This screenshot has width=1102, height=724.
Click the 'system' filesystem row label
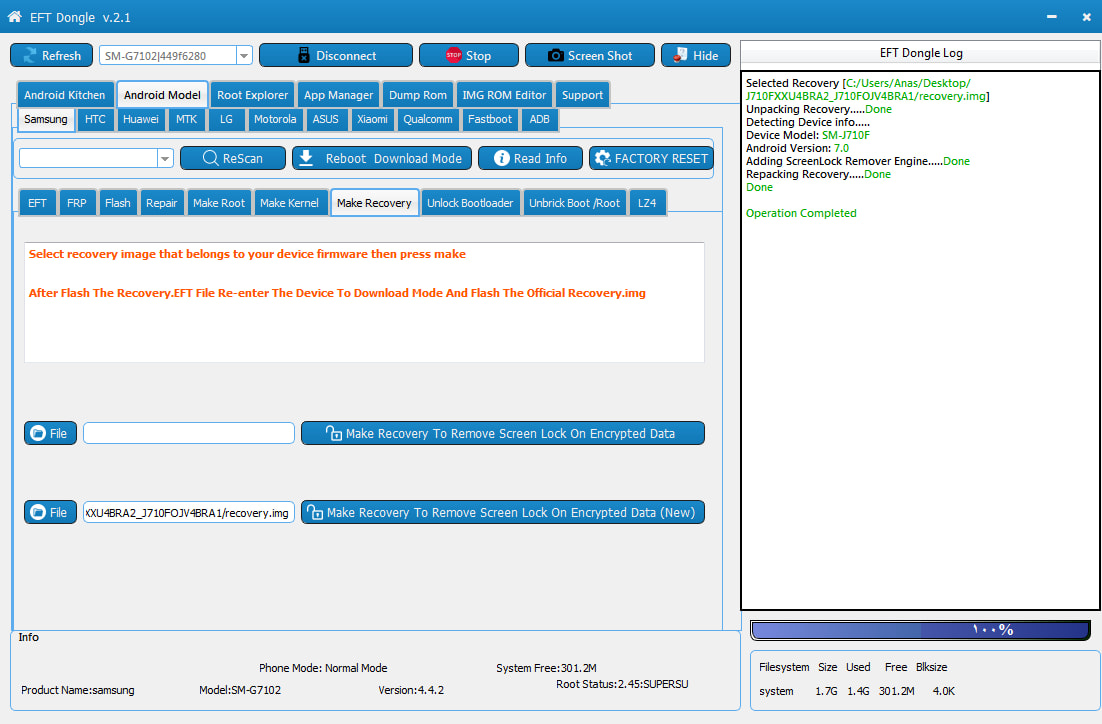click(776, 691)
